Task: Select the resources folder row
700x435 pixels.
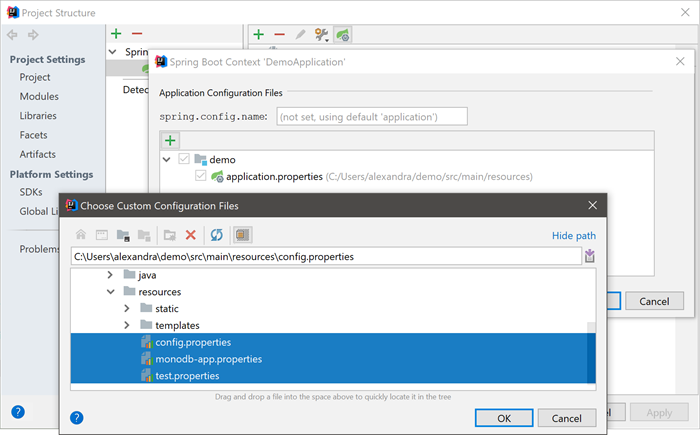Action: 333,292
